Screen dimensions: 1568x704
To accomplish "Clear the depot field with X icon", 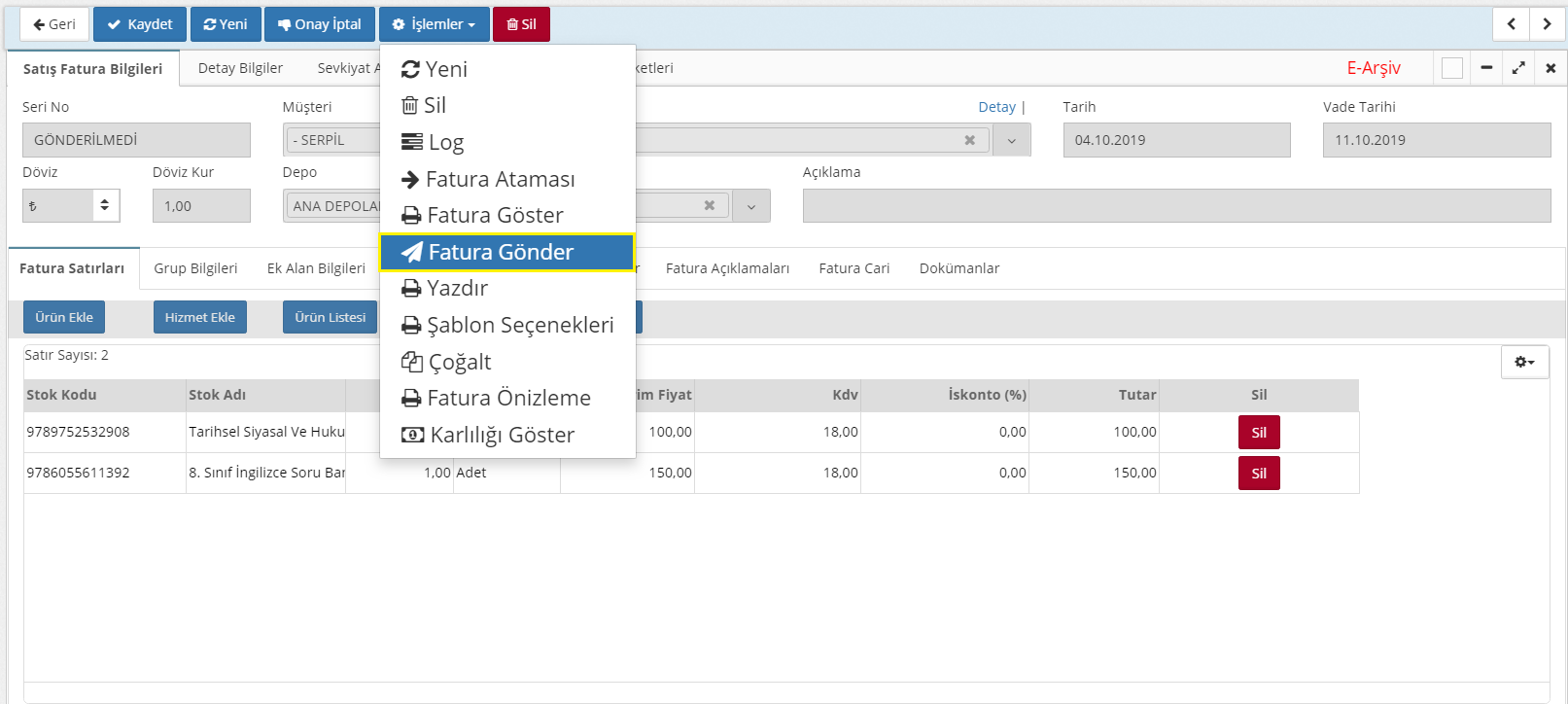I will (x=710, y=205).
